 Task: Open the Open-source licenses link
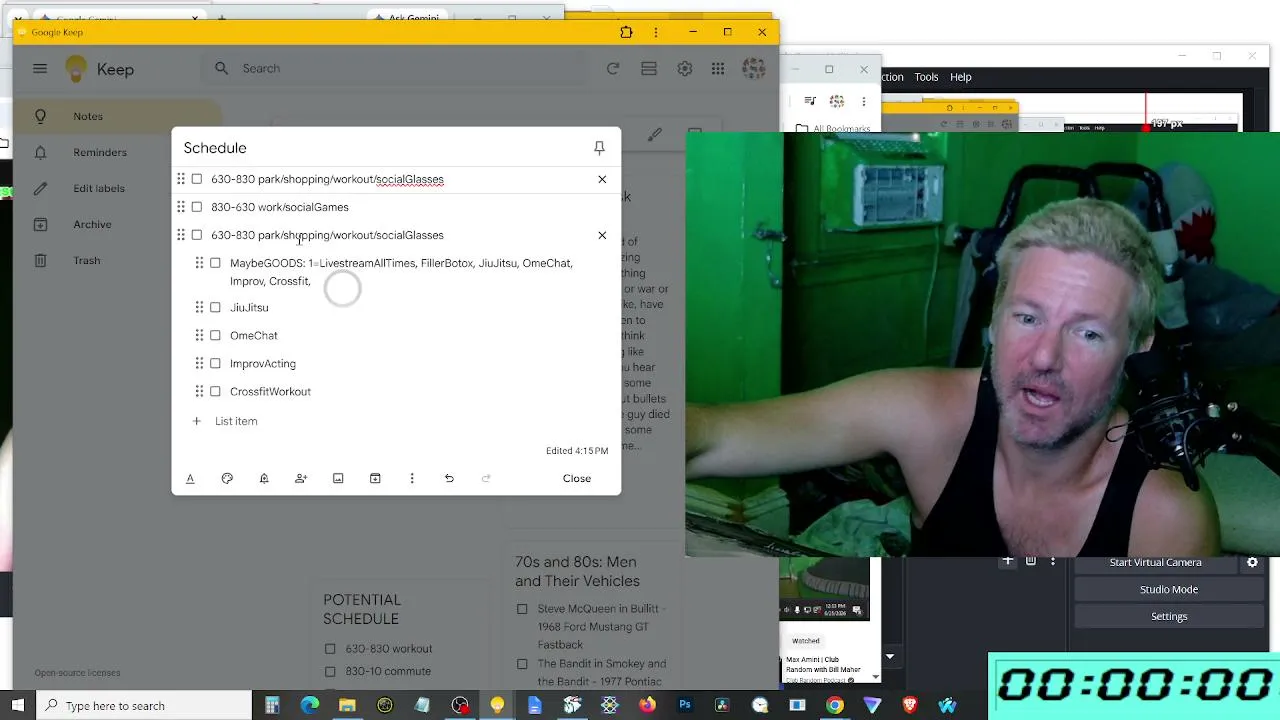pos(77,673)
